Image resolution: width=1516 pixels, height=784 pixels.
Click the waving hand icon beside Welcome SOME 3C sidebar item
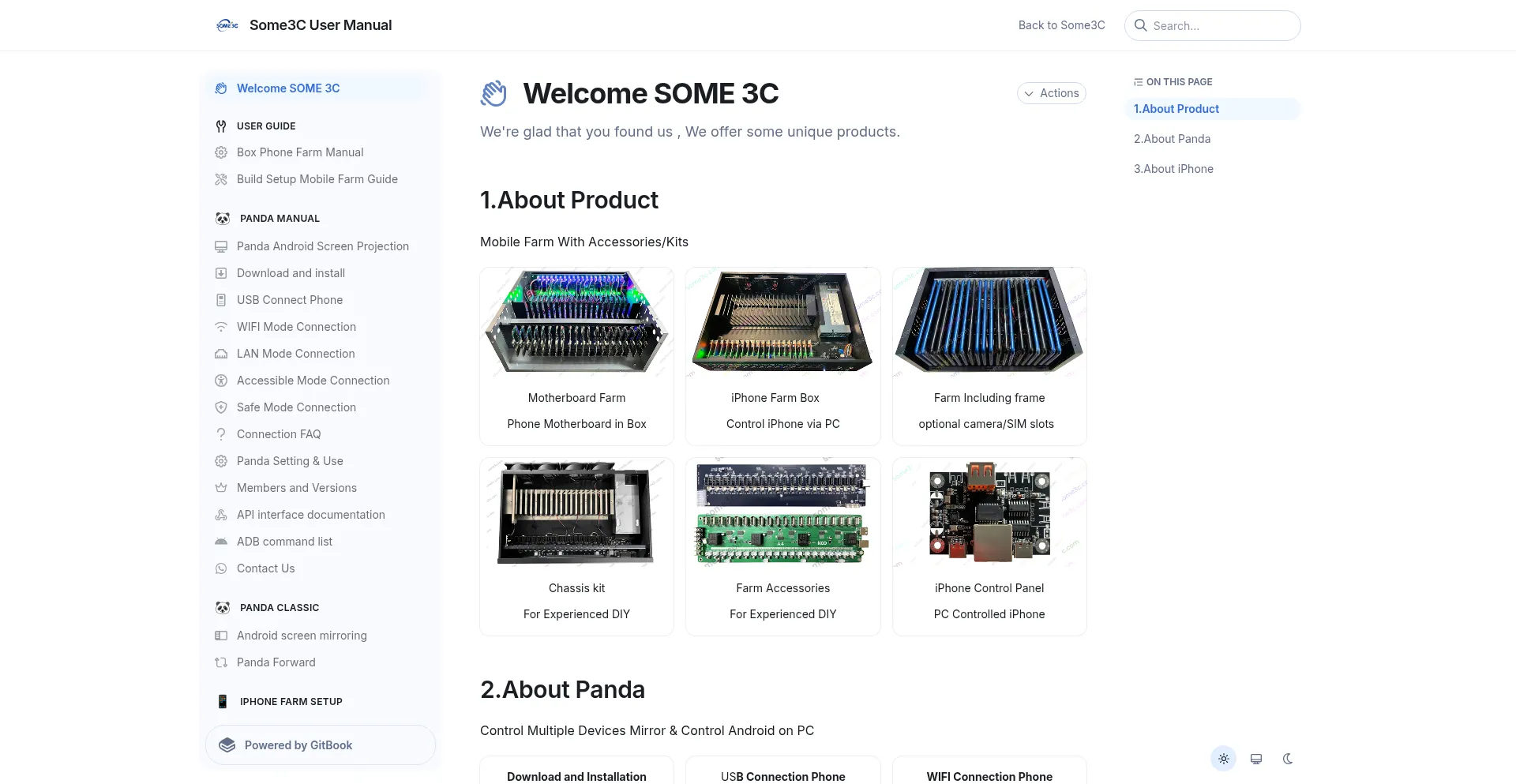click(221, 88)
